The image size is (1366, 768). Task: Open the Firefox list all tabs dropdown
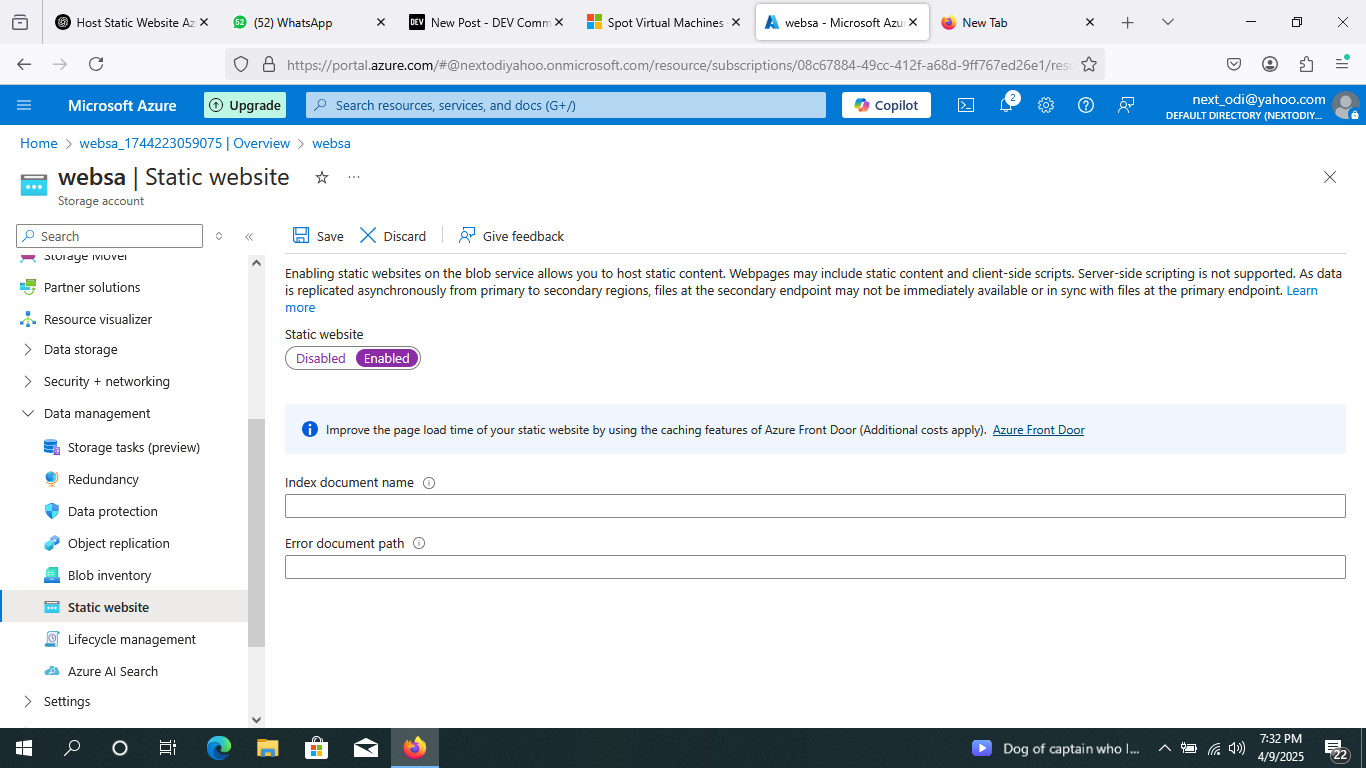(1167, 22)
